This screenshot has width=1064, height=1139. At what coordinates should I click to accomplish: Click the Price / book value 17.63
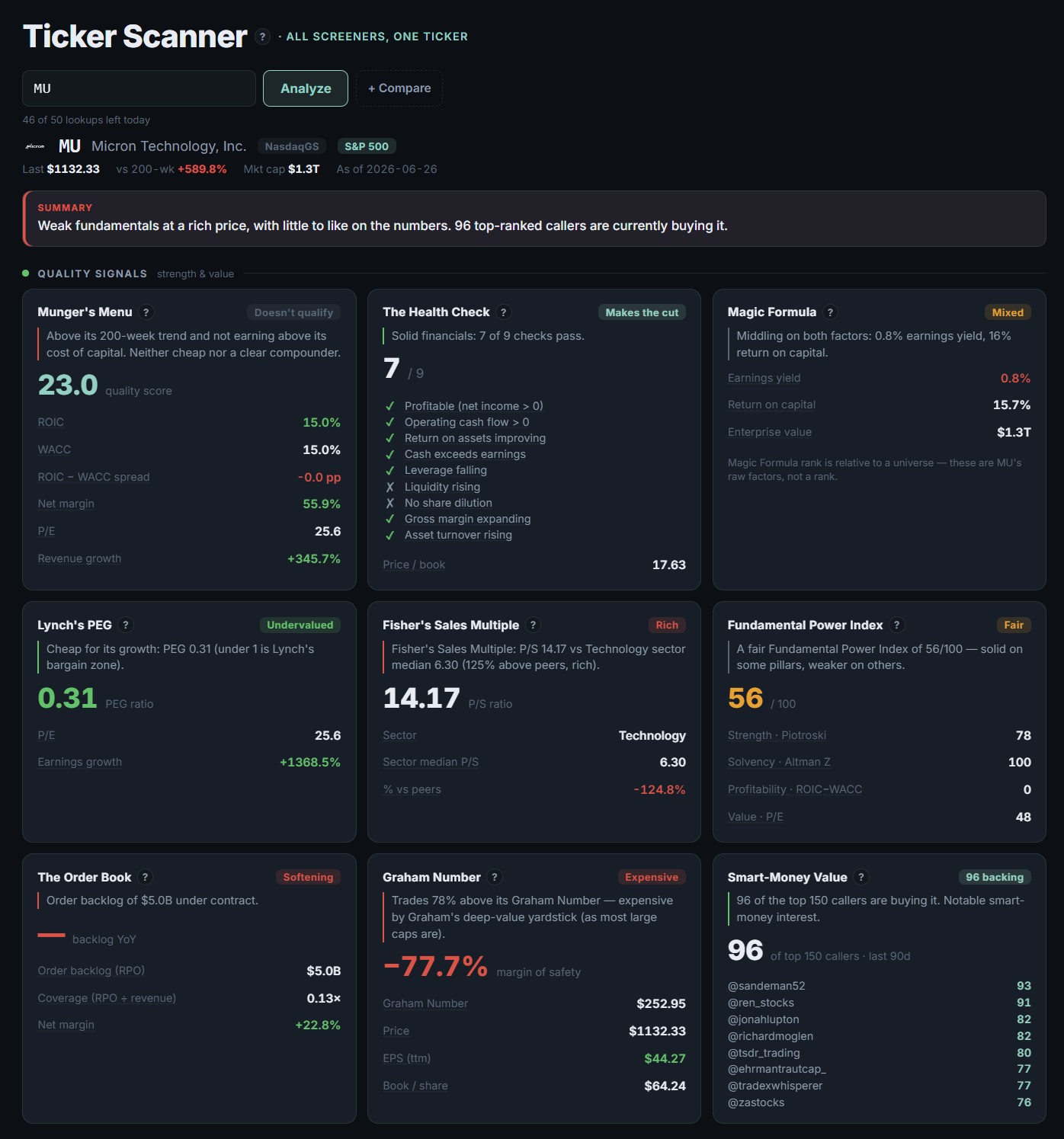click(668, 565)
